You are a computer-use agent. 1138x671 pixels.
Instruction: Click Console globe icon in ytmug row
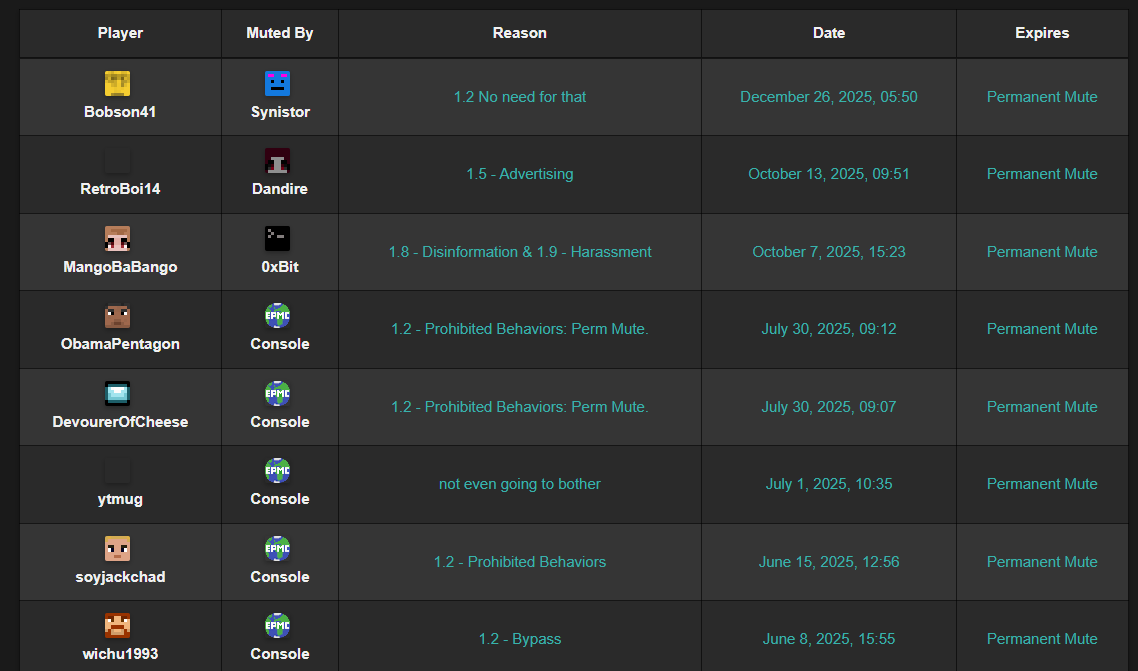pos(278,471)
